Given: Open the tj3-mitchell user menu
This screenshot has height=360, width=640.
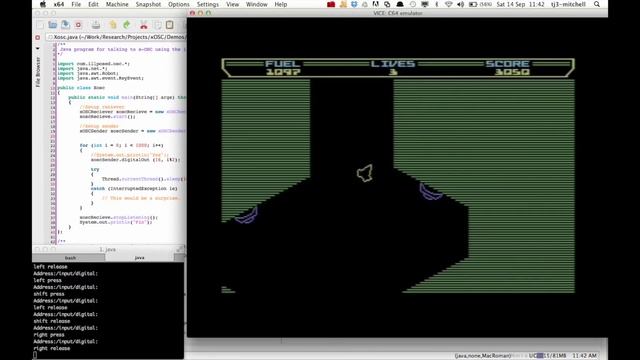Looking at the screenshot, I should tap(568, 4).
